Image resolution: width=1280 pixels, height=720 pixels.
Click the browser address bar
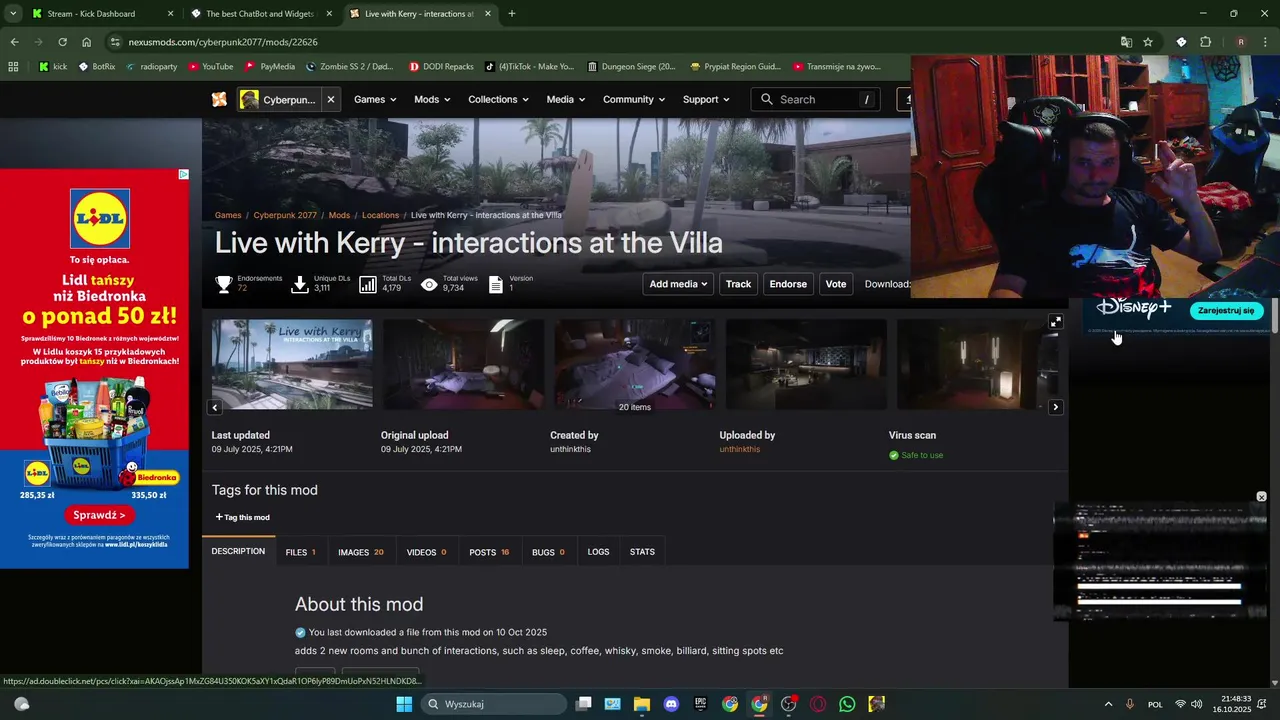pos(610,42)
